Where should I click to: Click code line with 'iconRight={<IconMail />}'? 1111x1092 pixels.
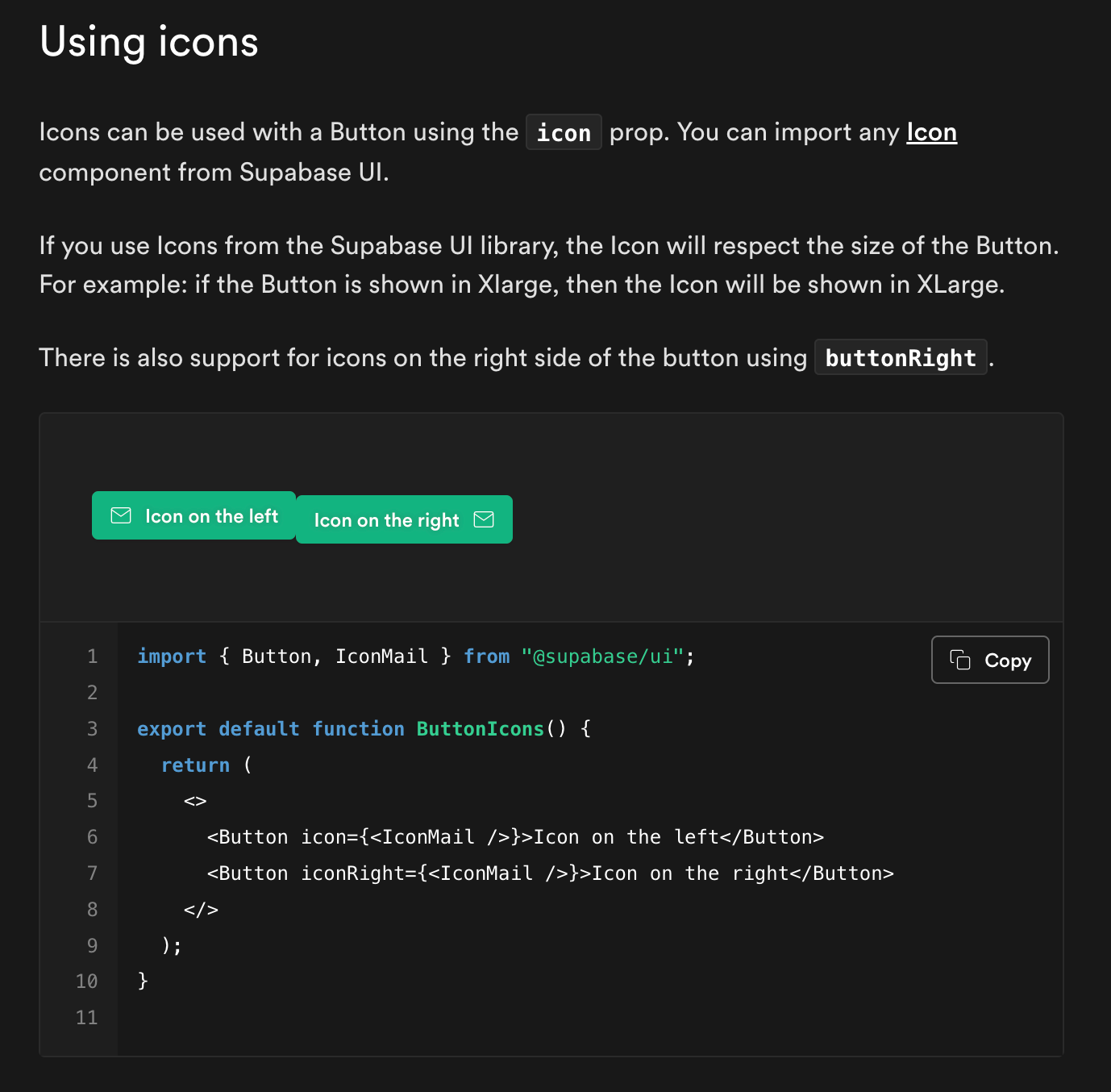pos(550,873)
